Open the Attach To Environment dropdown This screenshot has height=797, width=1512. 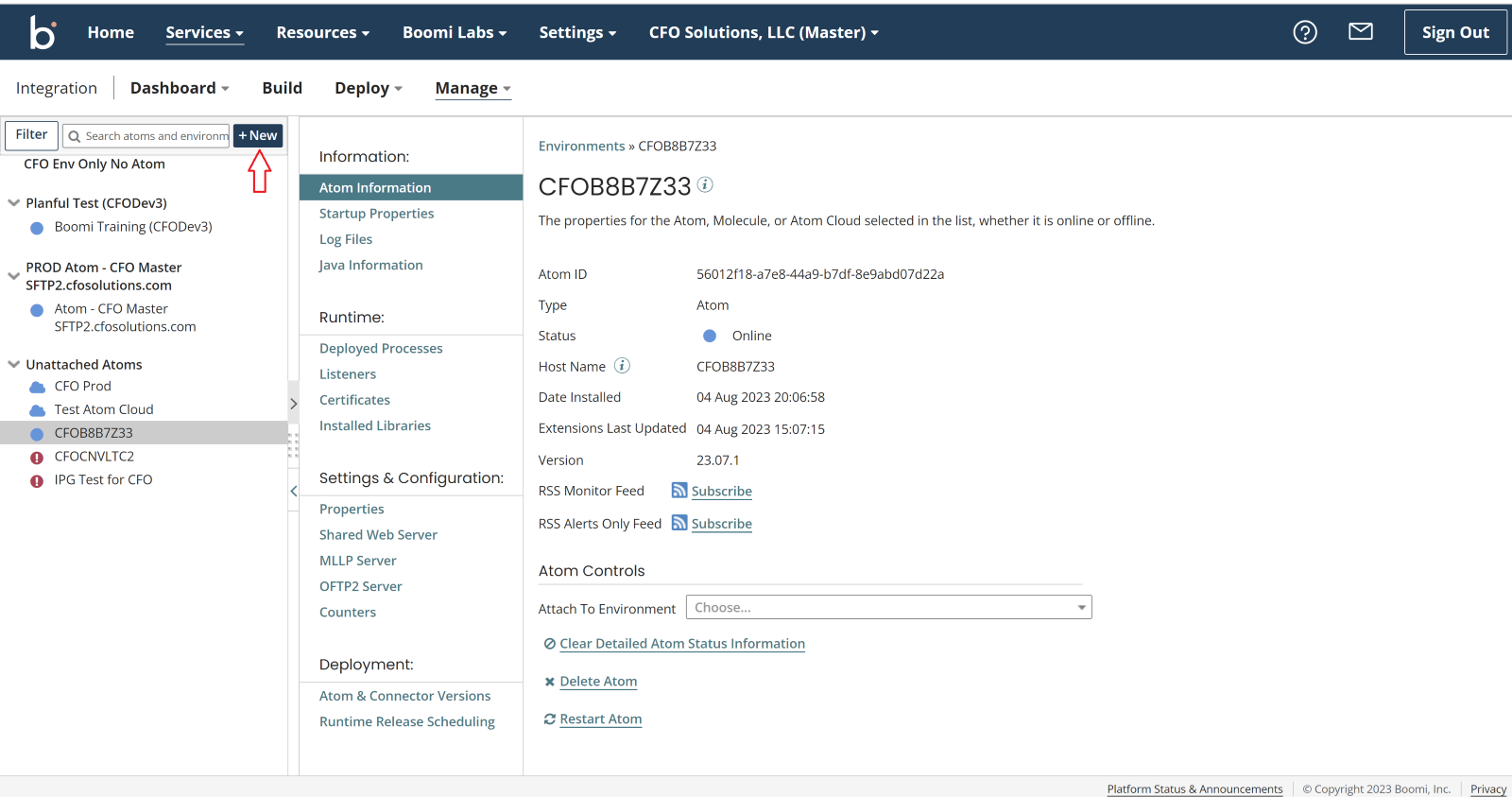888,607
